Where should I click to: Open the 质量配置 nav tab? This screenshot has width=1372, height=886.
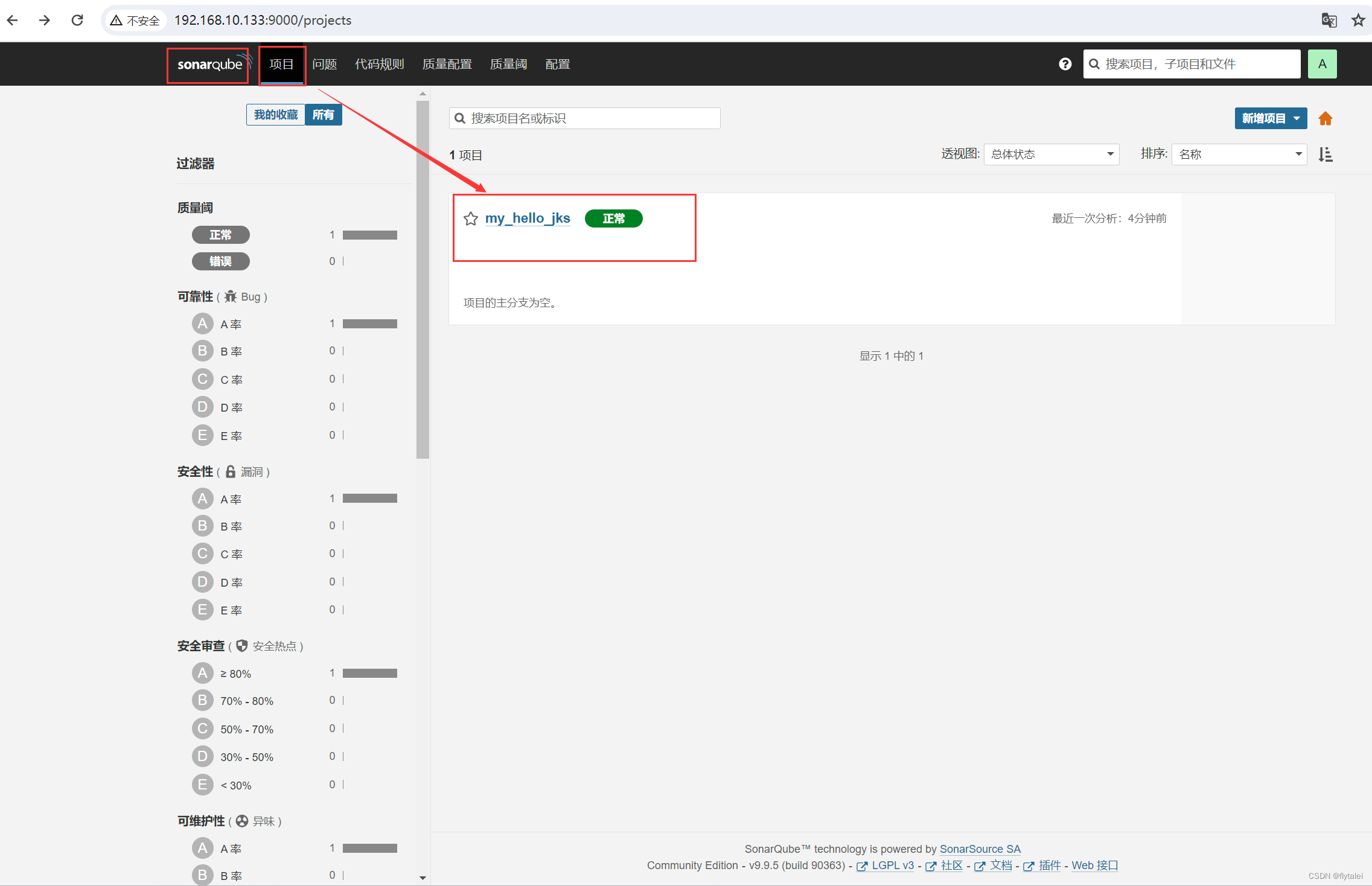[x=447, y=64]
